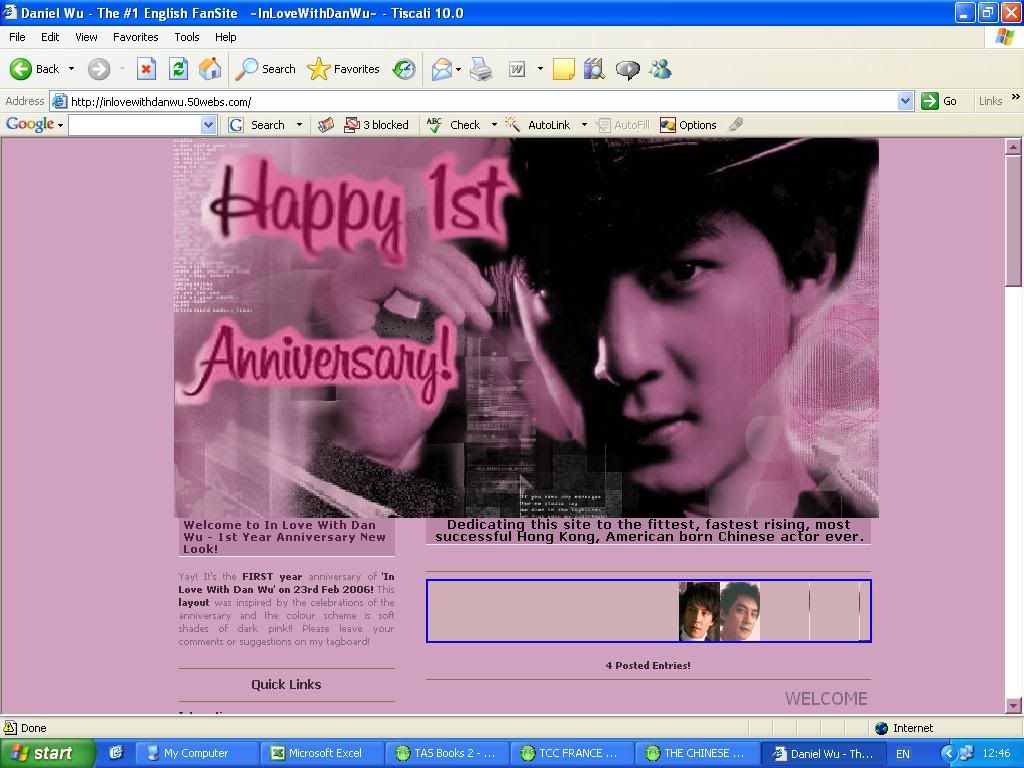Switch to the TAS Books 2 taskbar window
The image size is (1024, 768).
pyautogui.click(x=449, y=753)
